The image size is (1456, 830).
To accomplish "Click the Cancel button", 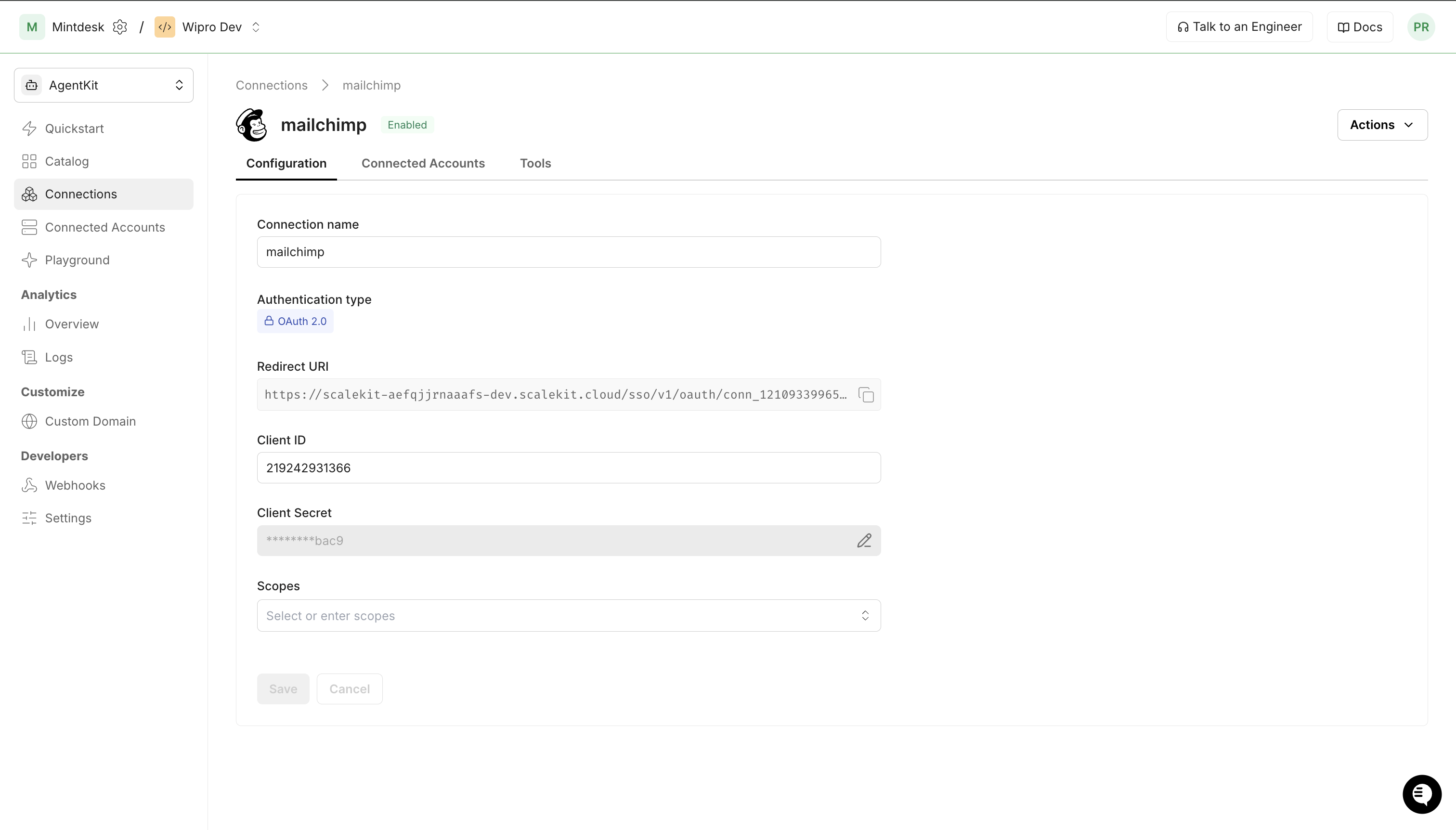I will click(350, 688).
